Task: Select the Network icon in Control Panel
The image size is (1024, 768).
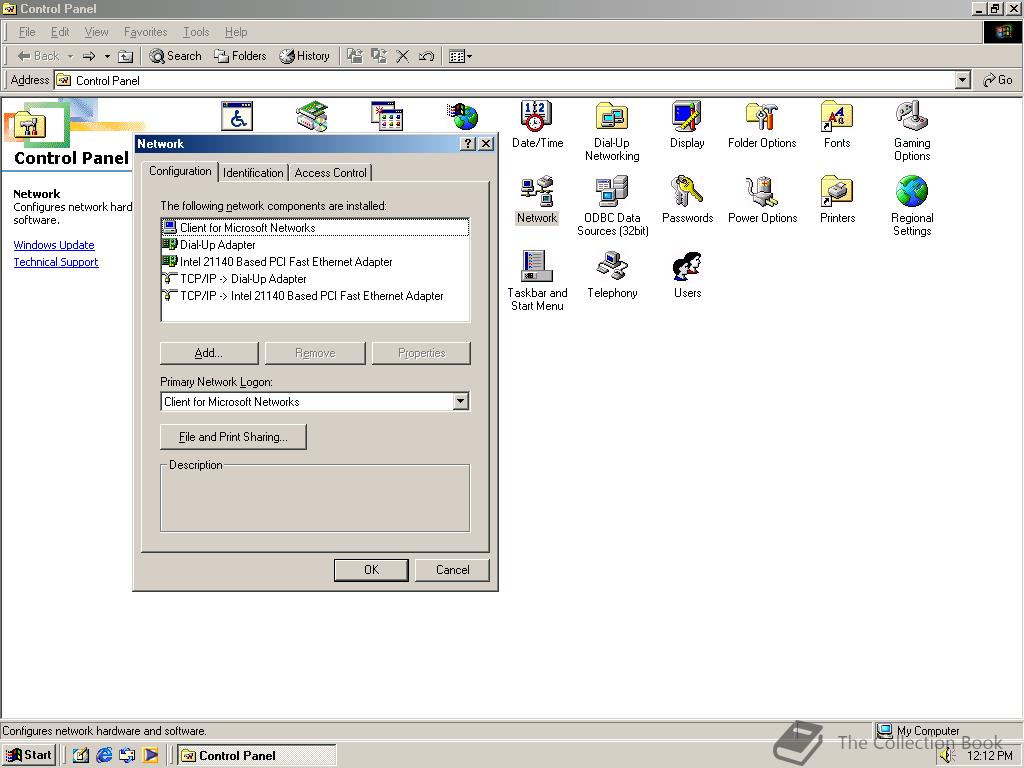Action: pos(537,200)
